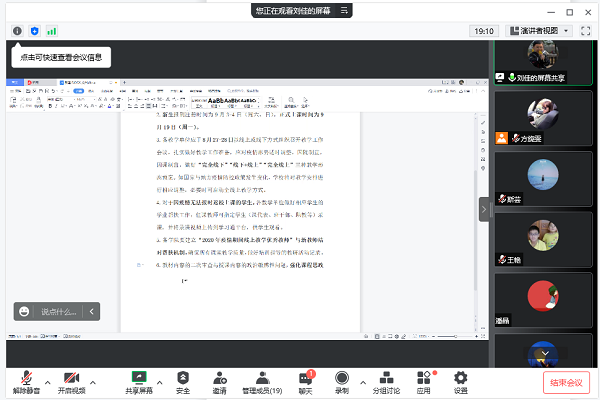Check the green network signal bars icon

pos(52,31)
